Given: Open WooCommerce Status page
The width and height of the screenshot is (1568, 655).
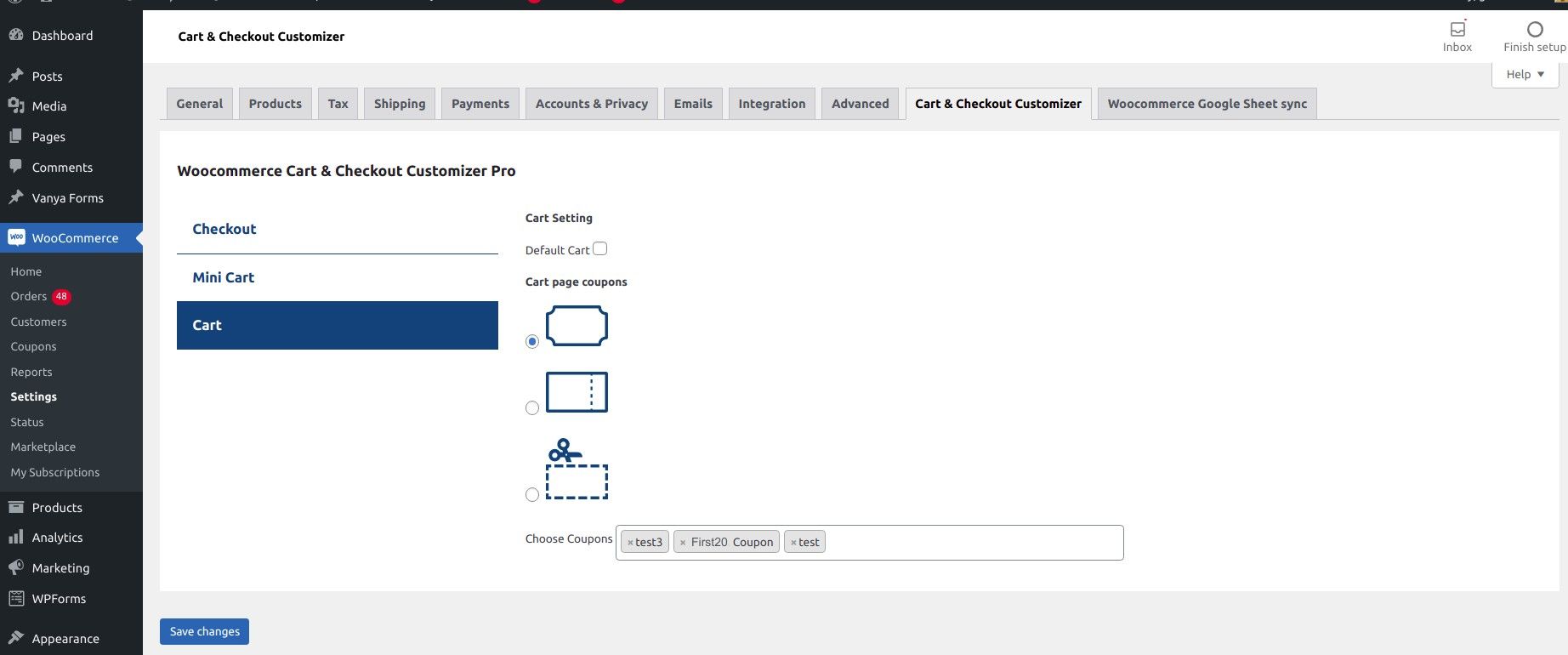Looking at the screenshot, I should coord(27,422).
